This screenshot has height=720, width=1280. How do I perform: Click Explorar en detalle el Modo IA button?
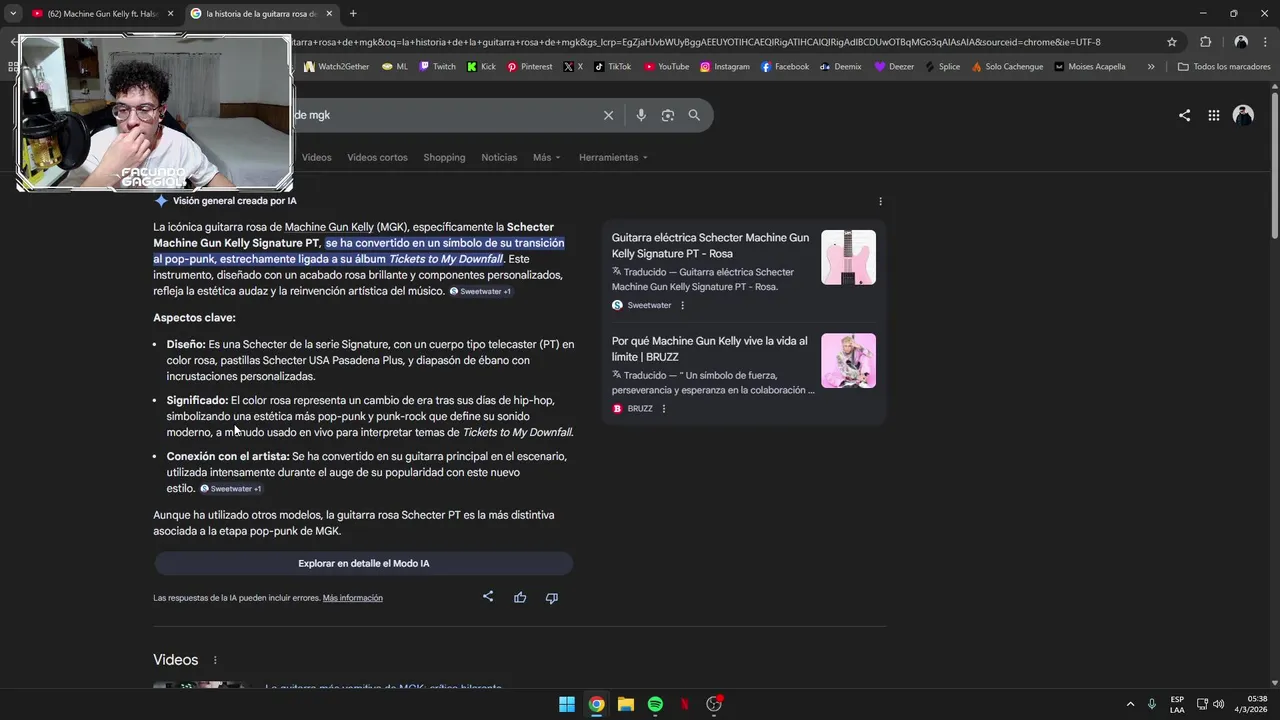(363, 563)
